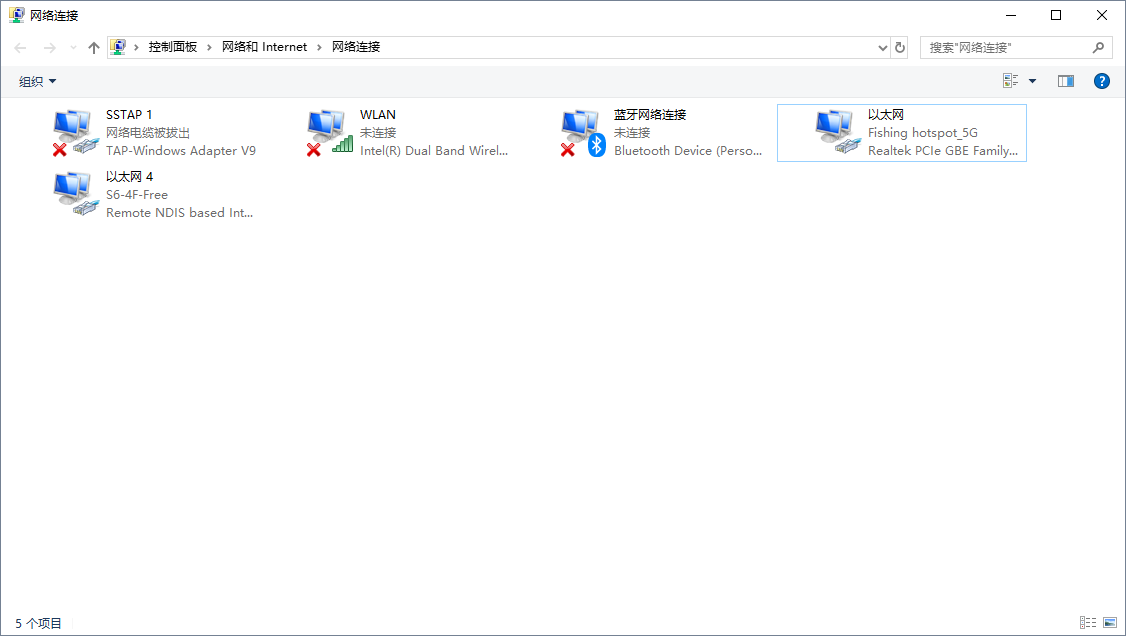Click the Realtek PCIe GBE Family text
The height and width of the screenshot is (636, 1126).
[x=943, y=151]
